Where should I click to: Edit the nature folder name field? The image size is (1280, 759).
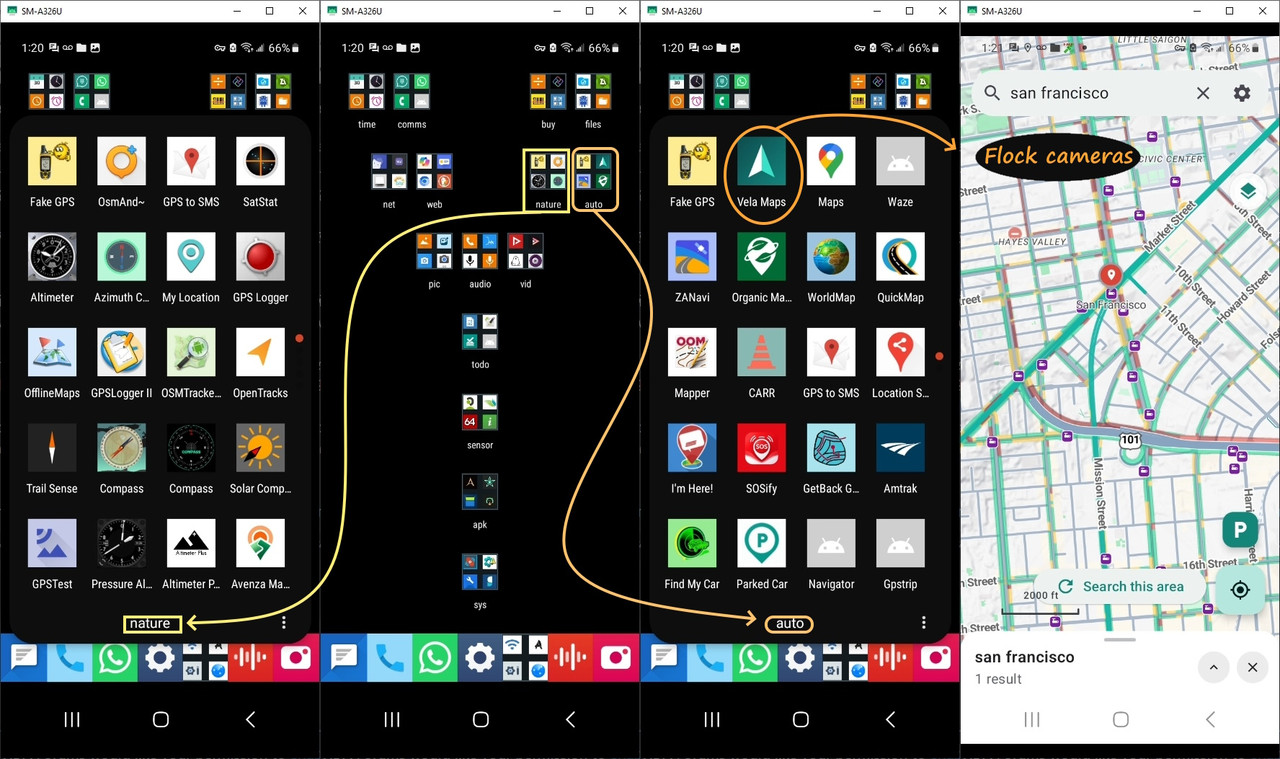pos(153,623)
